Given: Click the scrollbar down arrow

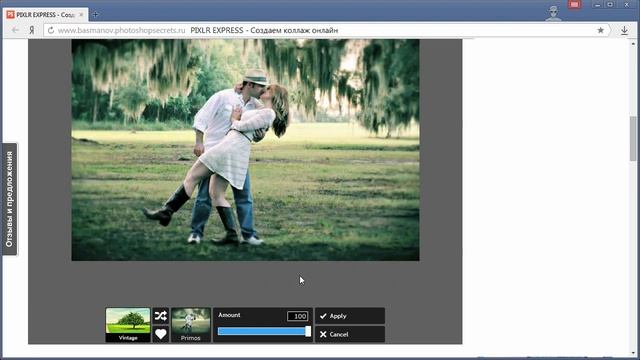Looking at the screenshot, I should tap(633, 353).
